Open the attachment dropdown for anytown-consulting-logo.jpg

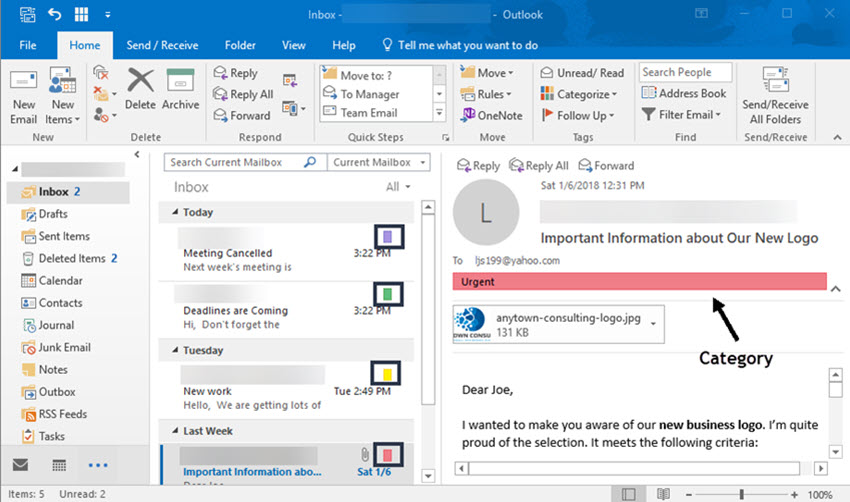point(654,324)
